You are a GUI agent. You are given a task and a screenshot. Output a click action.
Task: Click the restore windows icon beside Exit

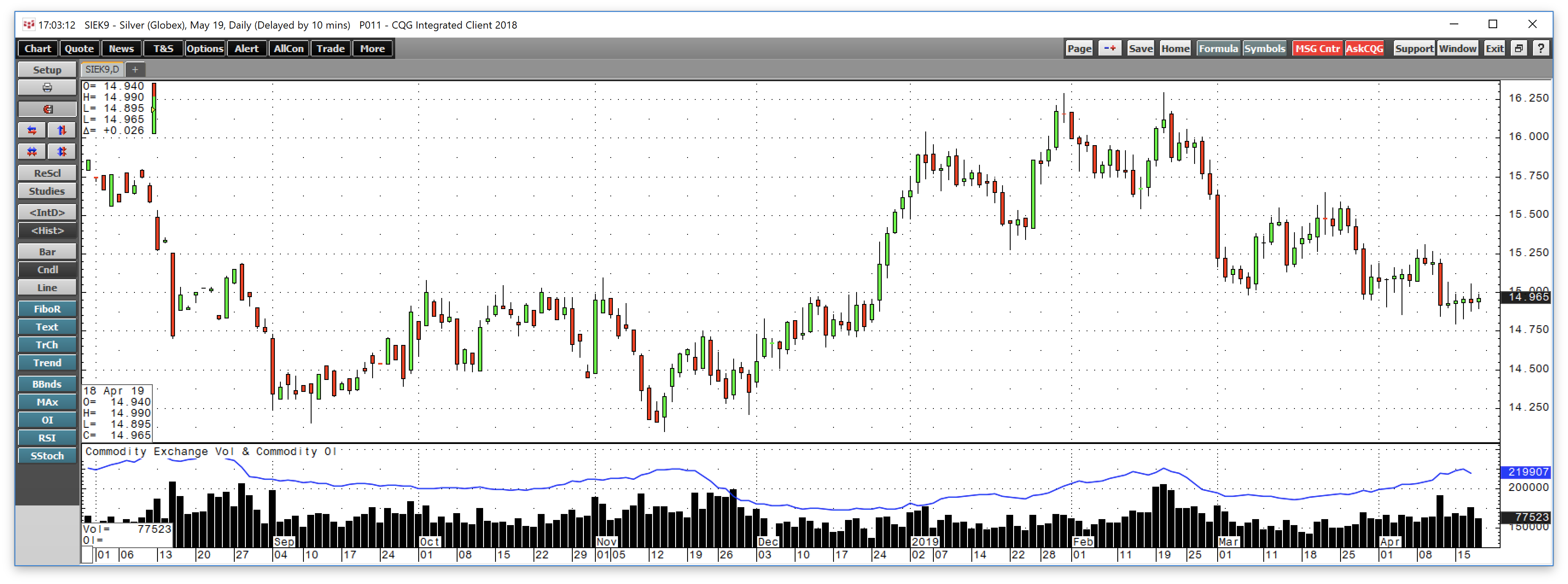[1518, 49]
